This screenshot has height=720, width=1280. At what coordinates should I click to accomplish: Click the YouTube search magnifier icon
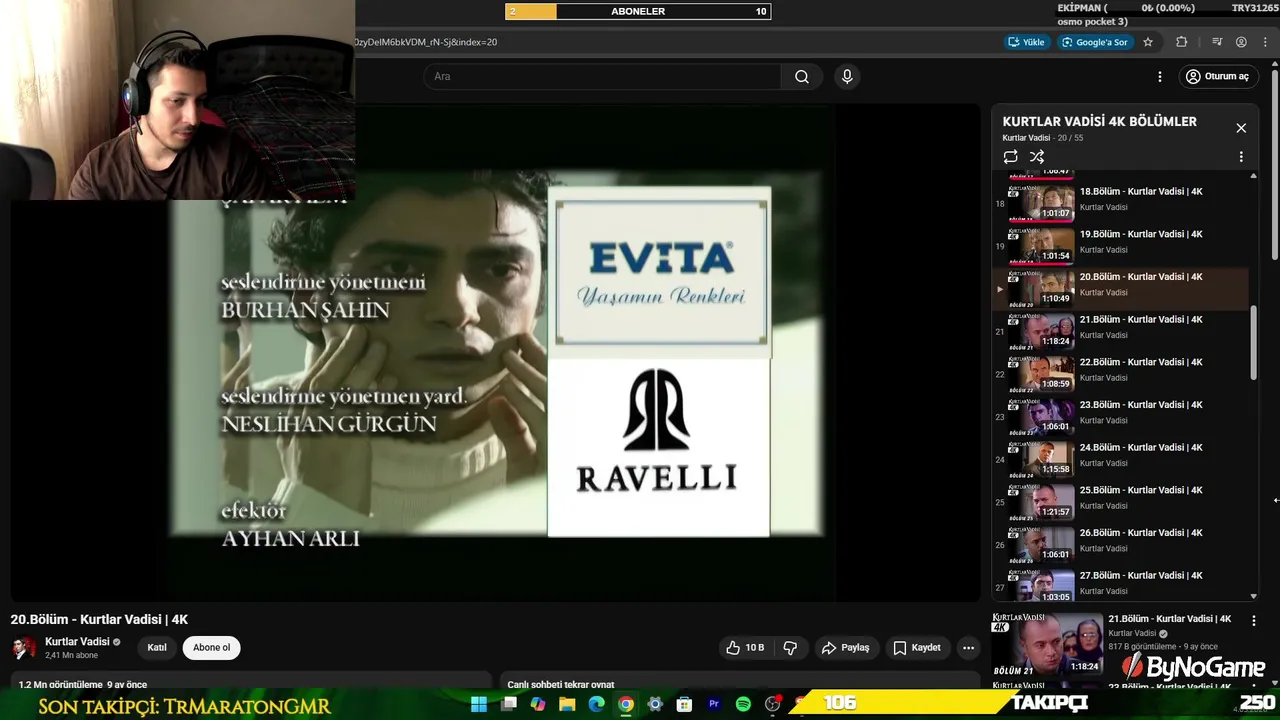tap(801, 77)
